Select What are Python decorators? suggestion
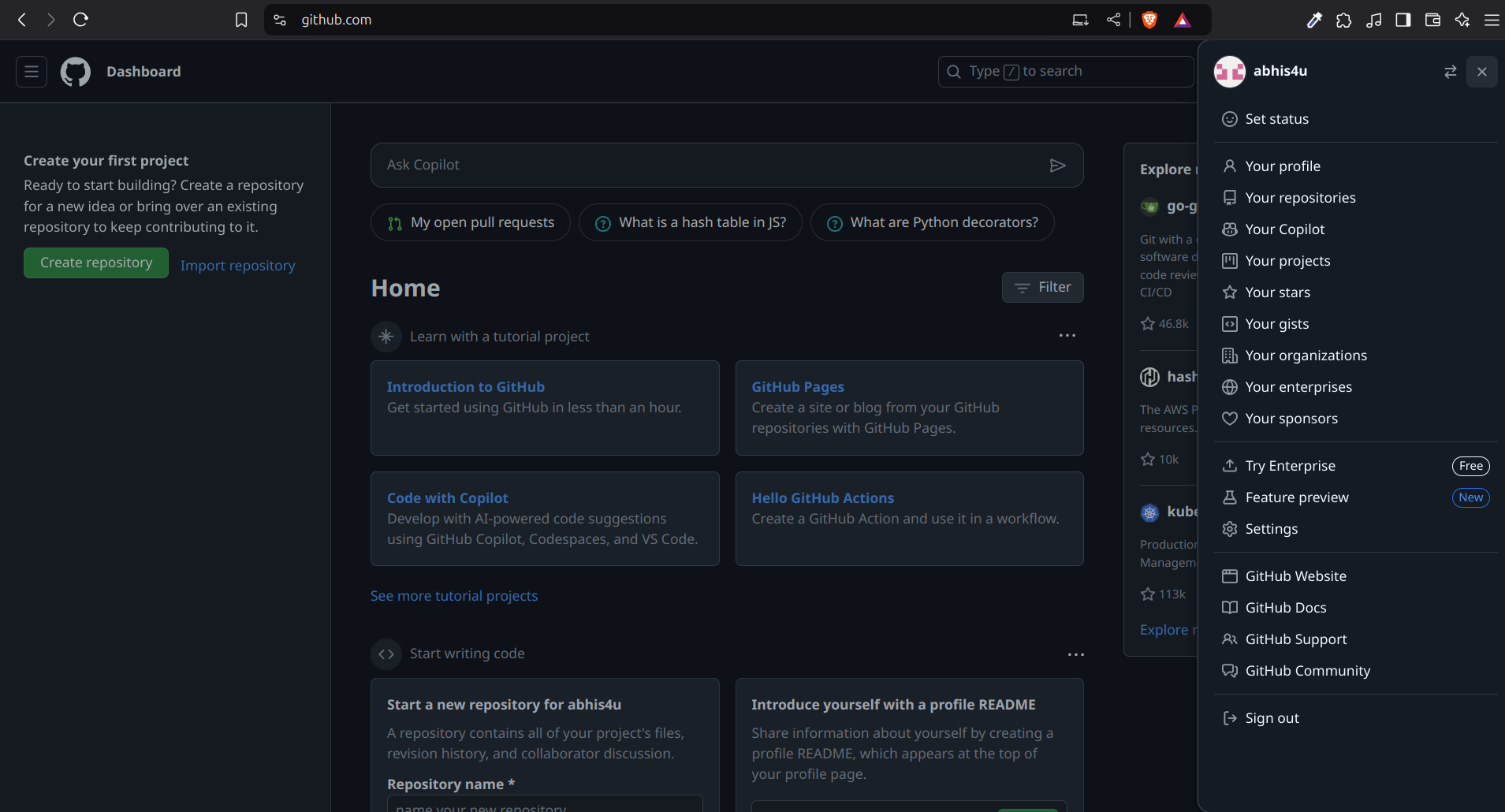This screenshot has height=812, width=1505. click(933, 222)
